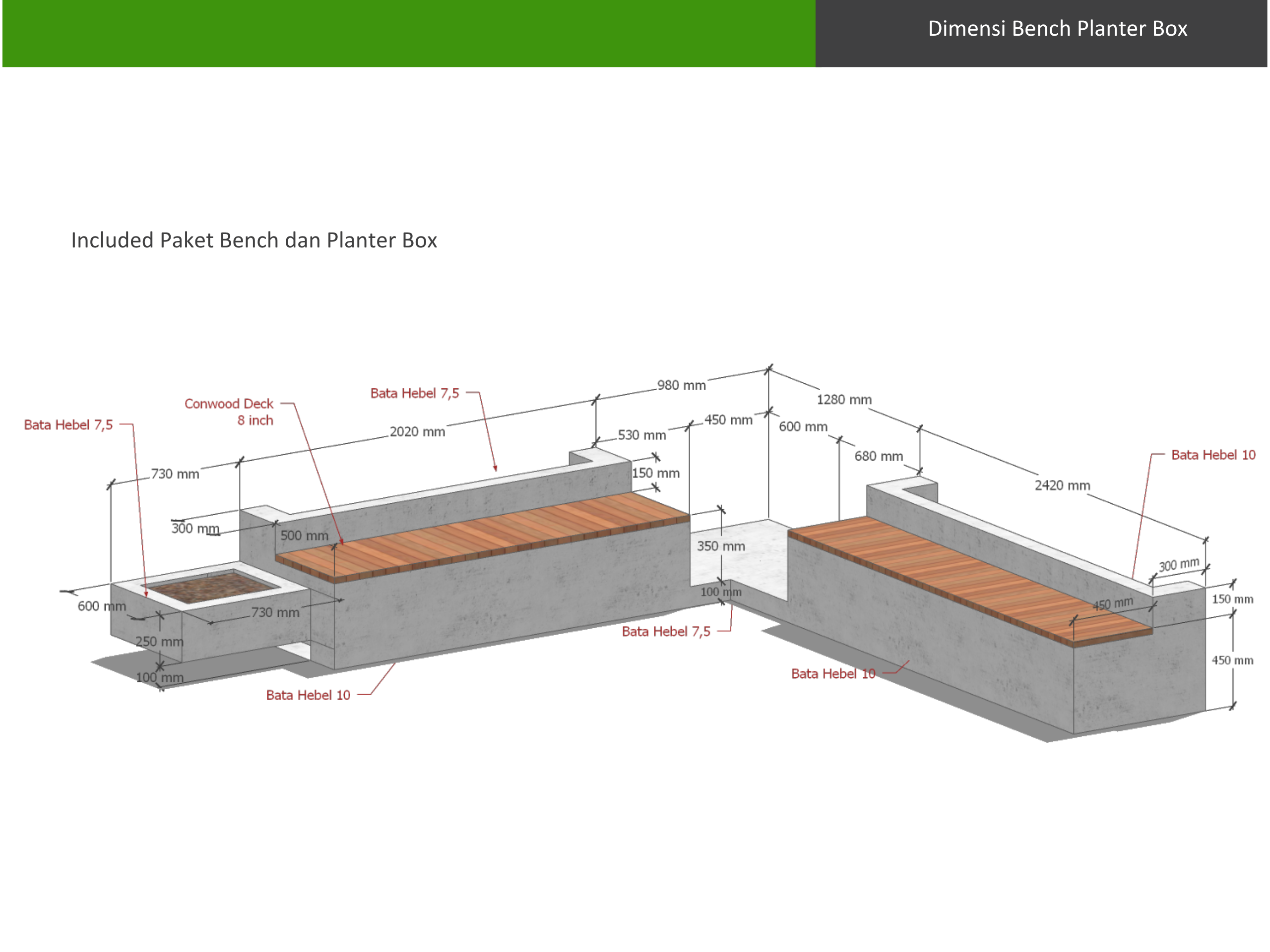Viewport: 1270px width, 952px height.
Task: Click the 250 mm dimension label
Action: (x=160, y=641)
